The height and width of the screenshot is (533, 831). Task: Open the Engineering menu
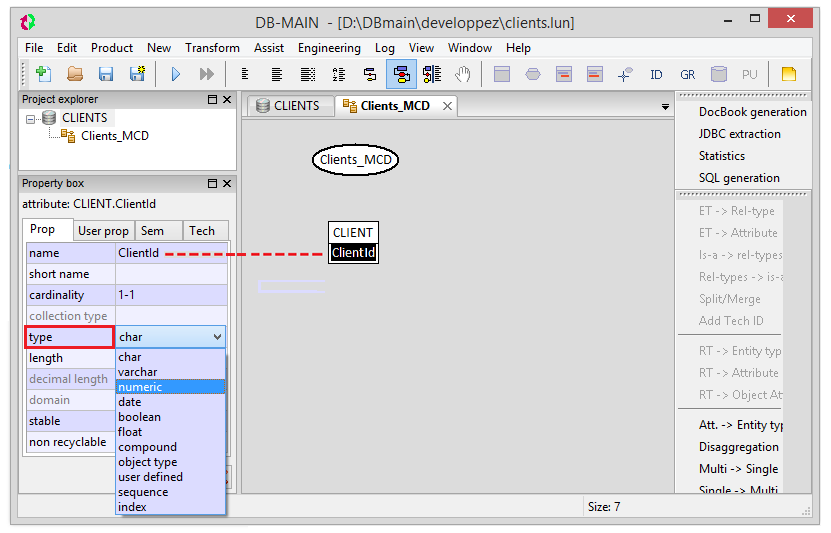pyautogui.click(x=329, y=48)
